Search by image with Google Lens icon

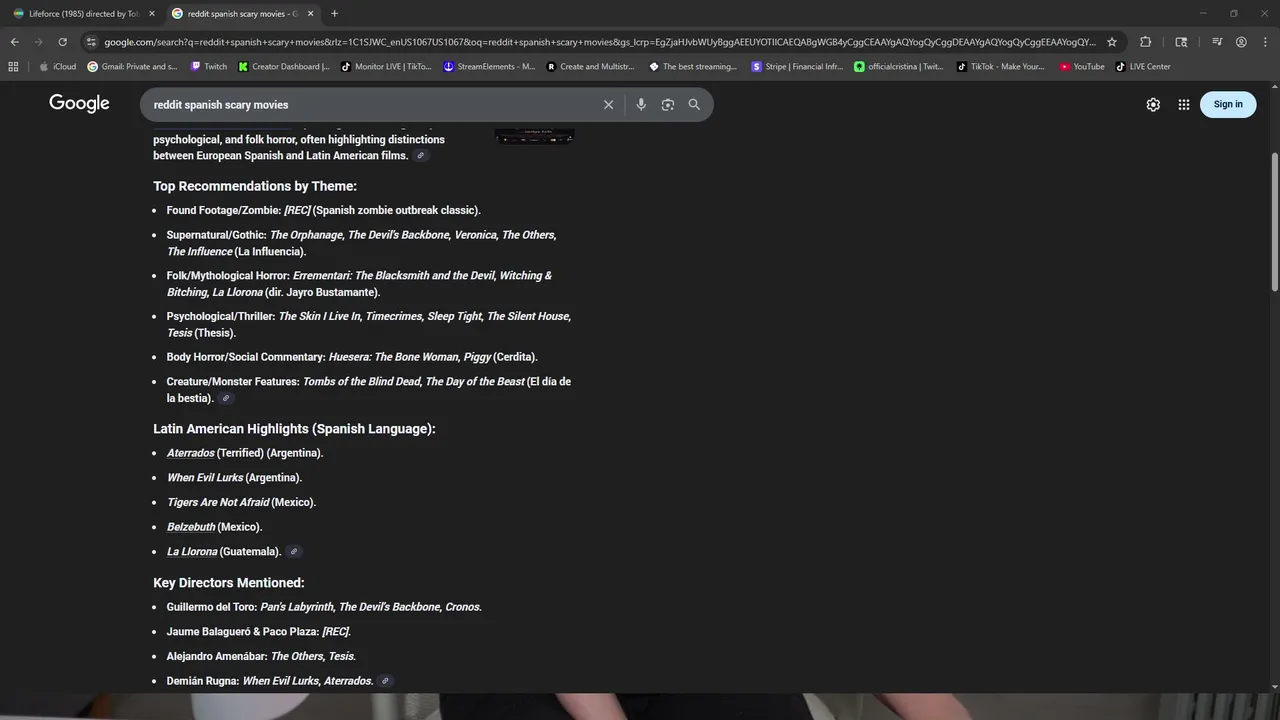pos(668,105)
